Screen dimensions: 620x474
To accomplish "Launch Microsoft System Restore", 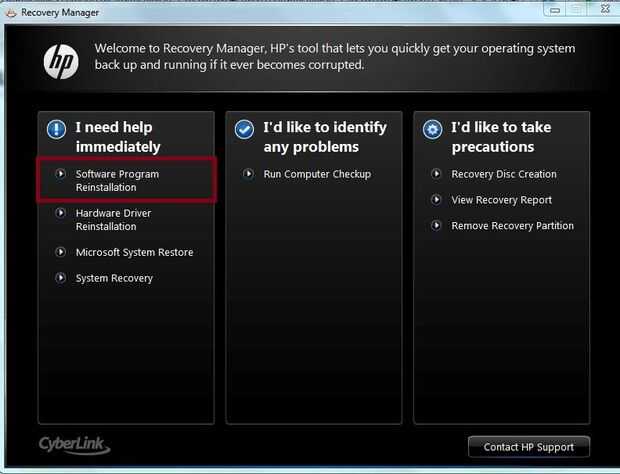I will click(x=134, y=252).
